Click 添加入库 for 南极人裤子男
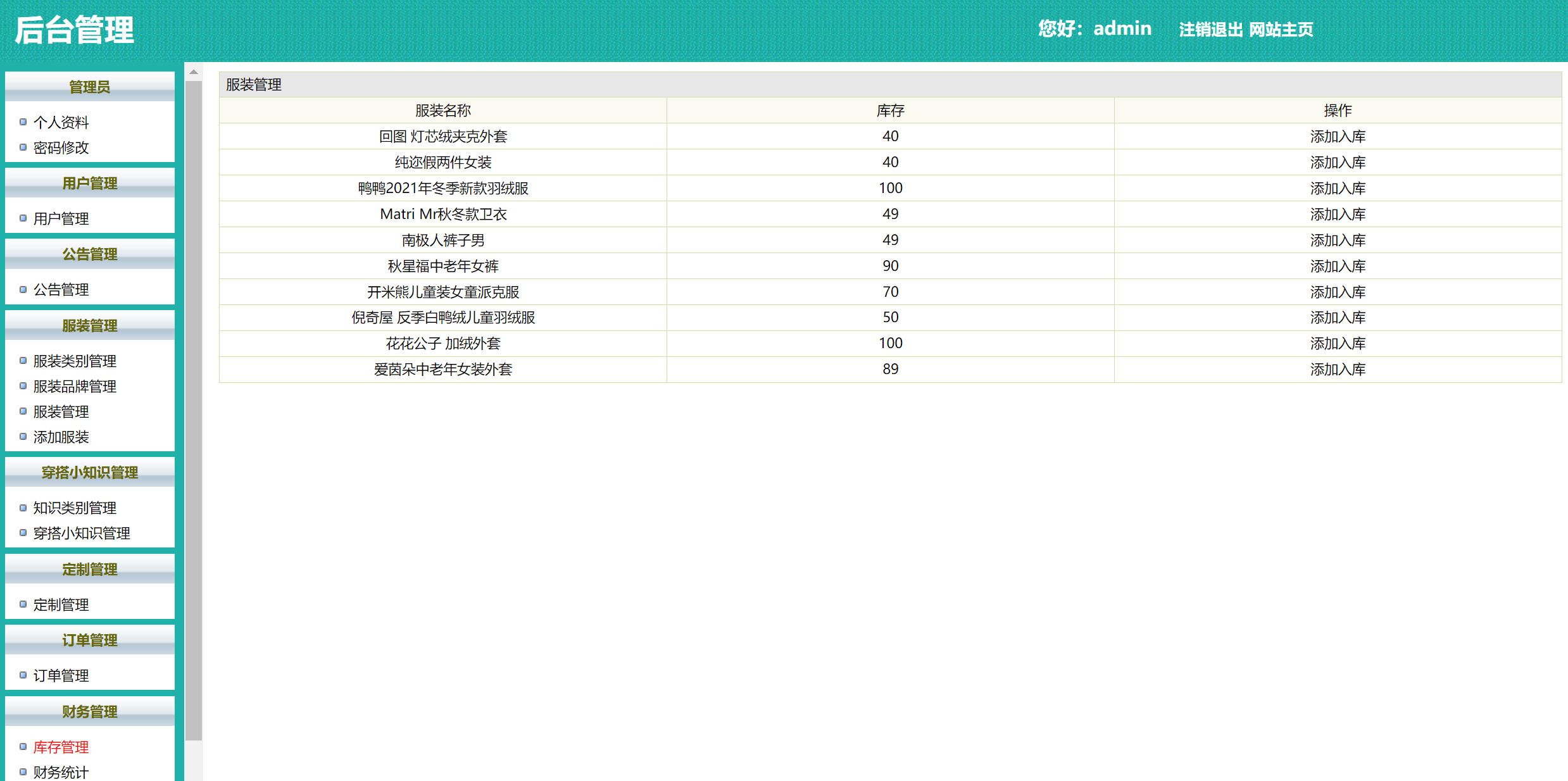The width and height of the screenshot is (1568, 781). (1338, 241)
